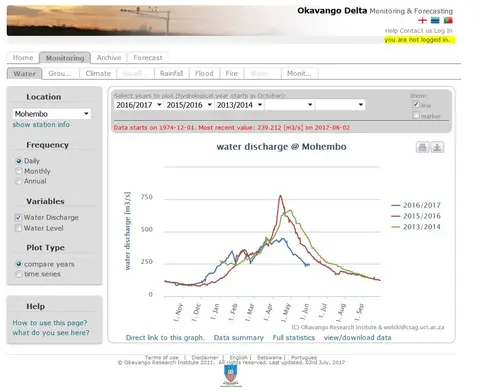Check the Water Level variable
The width and height of the screenshot is (480, 392).
18,228
